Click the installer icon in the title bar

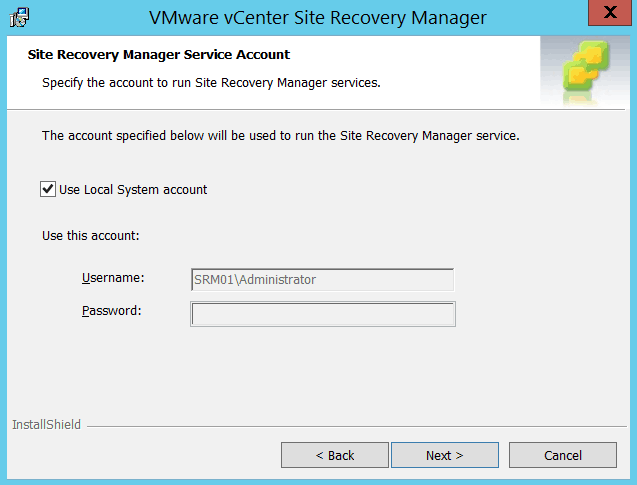19,17
